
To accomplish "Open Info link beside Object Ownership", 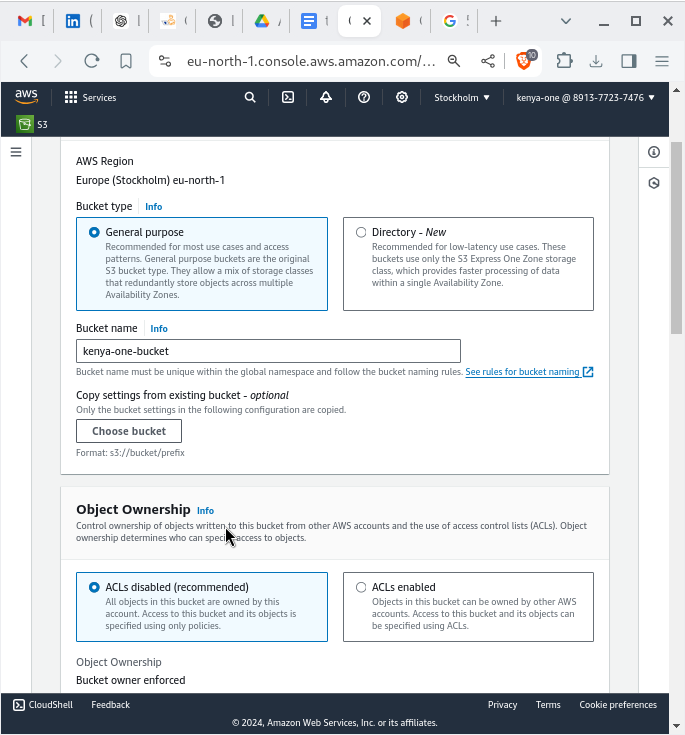I will pos(205,510).
